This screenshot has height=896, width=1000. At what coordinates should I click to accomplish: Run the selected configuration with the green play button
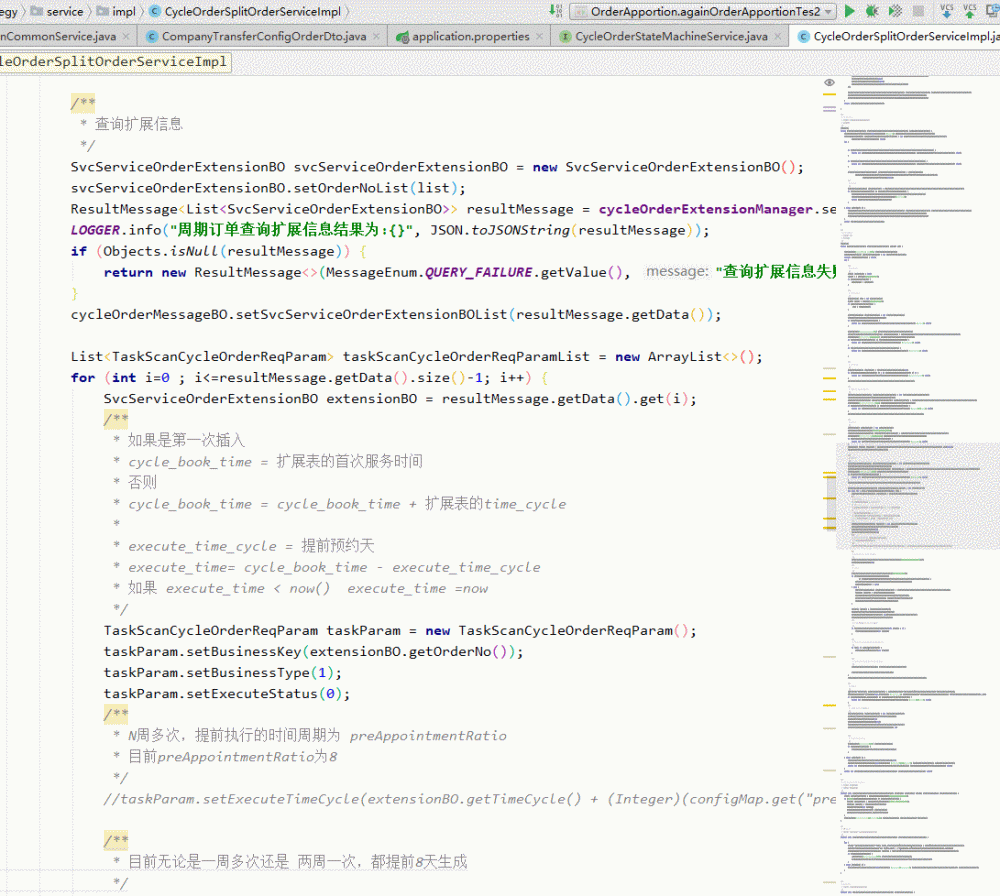coord(849,10)
